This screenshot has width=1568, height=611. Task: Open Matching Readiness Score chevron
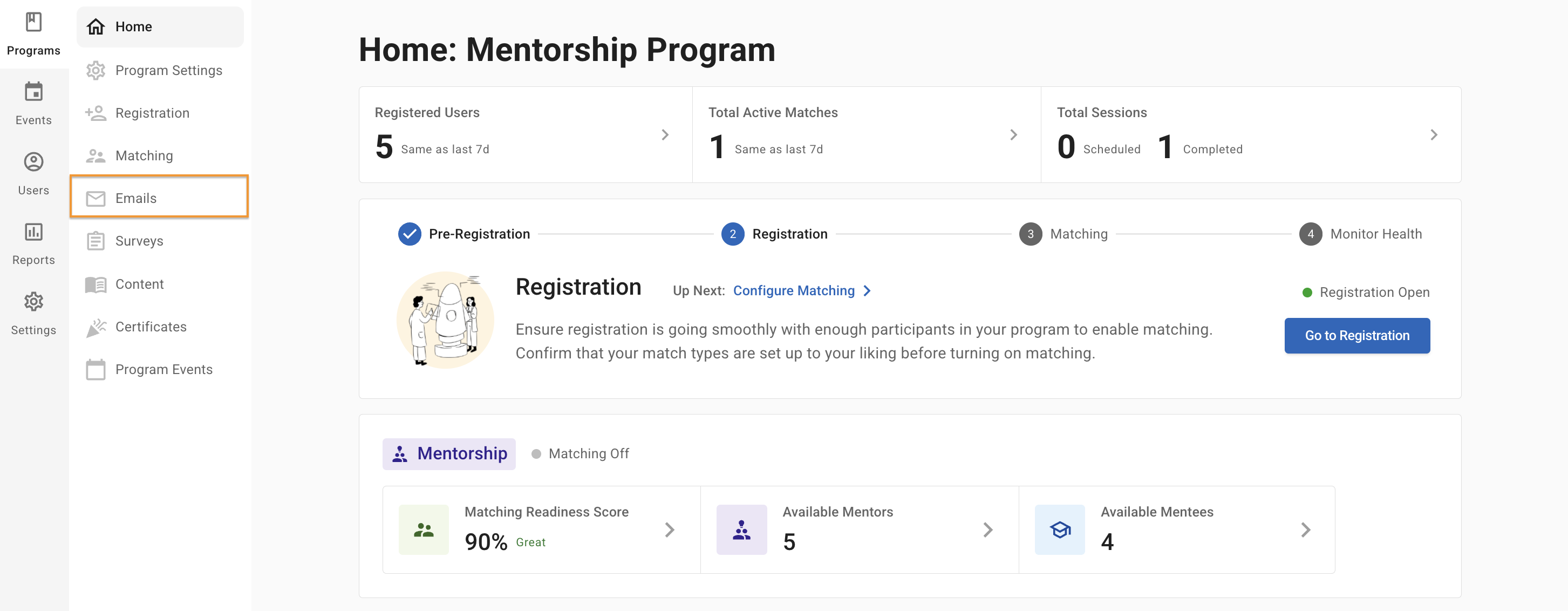(670, 529)
